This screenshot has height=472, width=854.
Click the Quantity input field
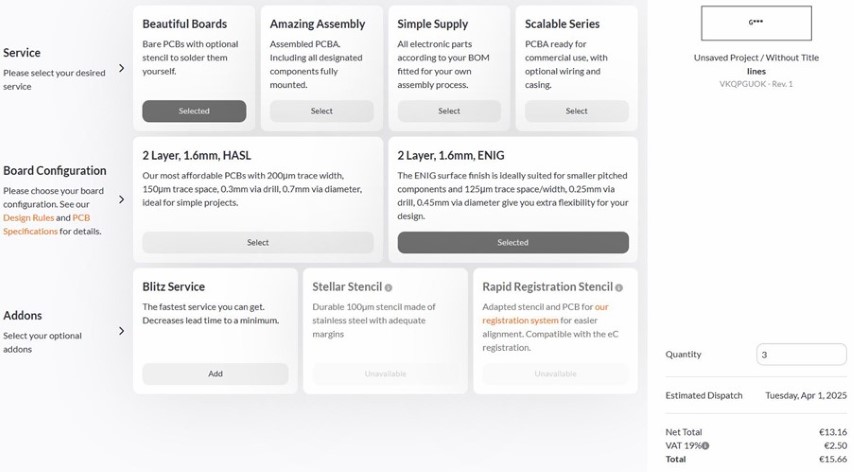[801, 355]
